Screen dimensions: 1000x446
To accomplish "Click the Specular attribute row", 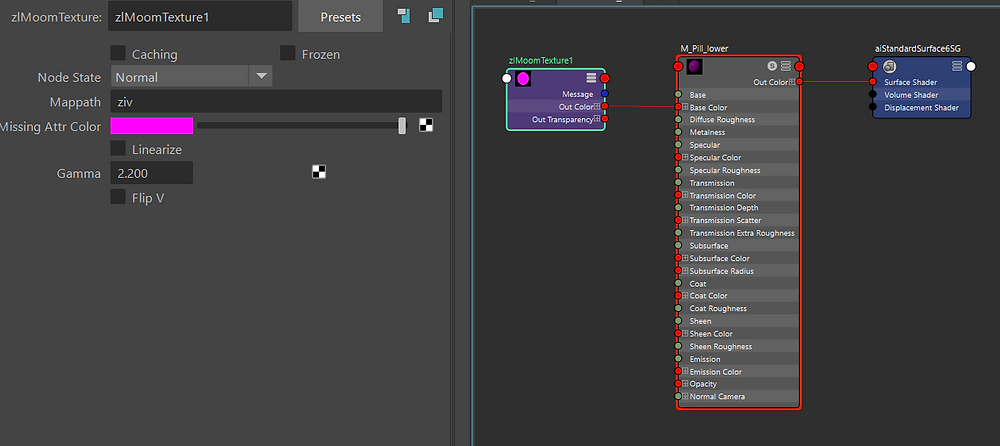I will click(738, 145).
